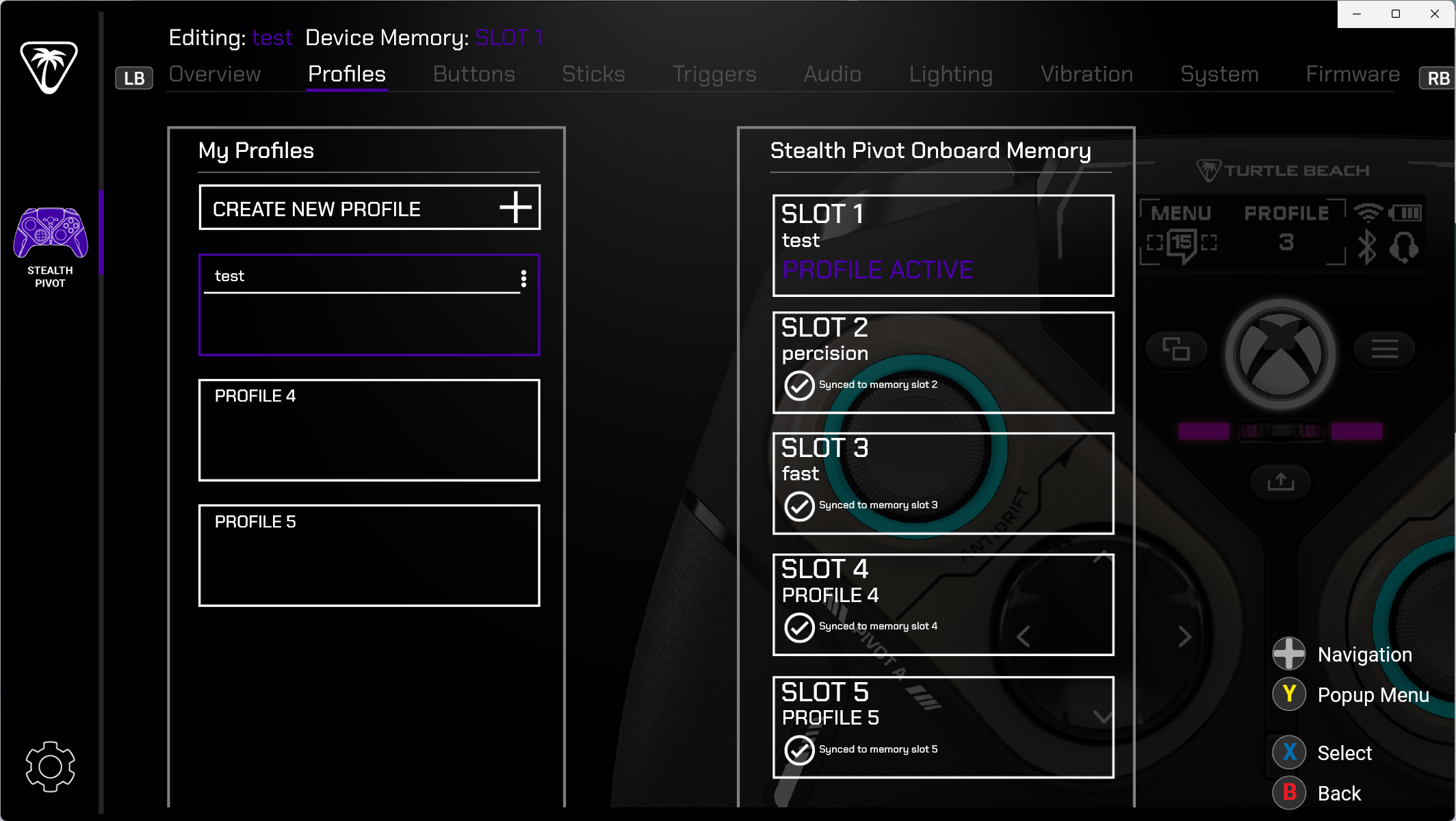Select SLOT 3 fast memory card
The image size is (1456, 821).
click(x=944, y=484)
